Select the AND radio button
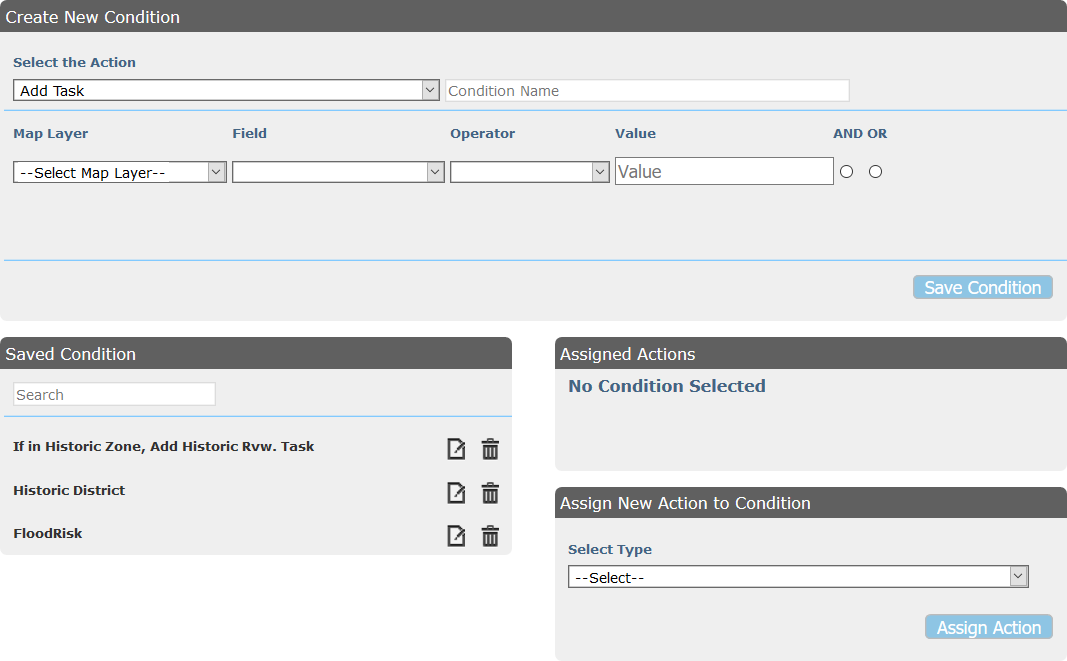Image resolution: width=1067 pixels, height=661 pixels. pos(846,171)
